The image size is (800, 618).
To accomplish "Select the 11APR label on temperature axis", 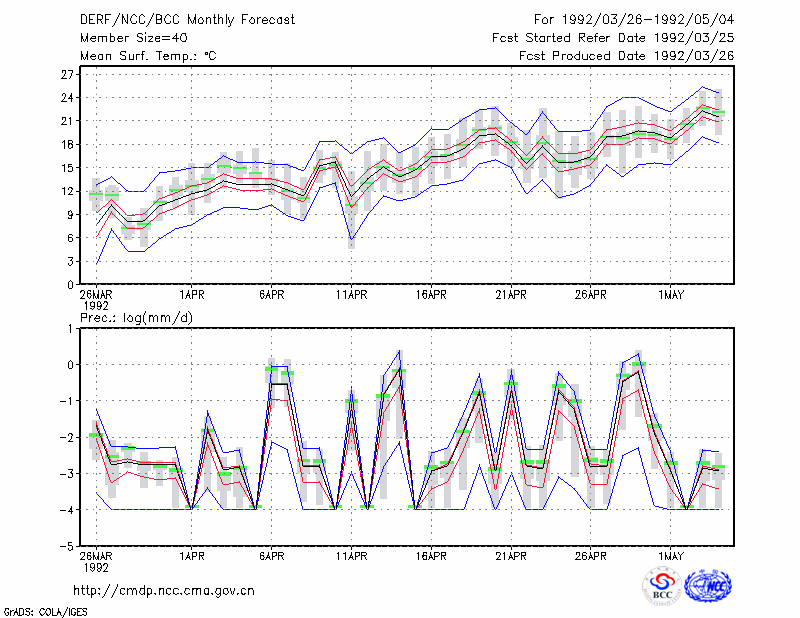I will (352, 294).
